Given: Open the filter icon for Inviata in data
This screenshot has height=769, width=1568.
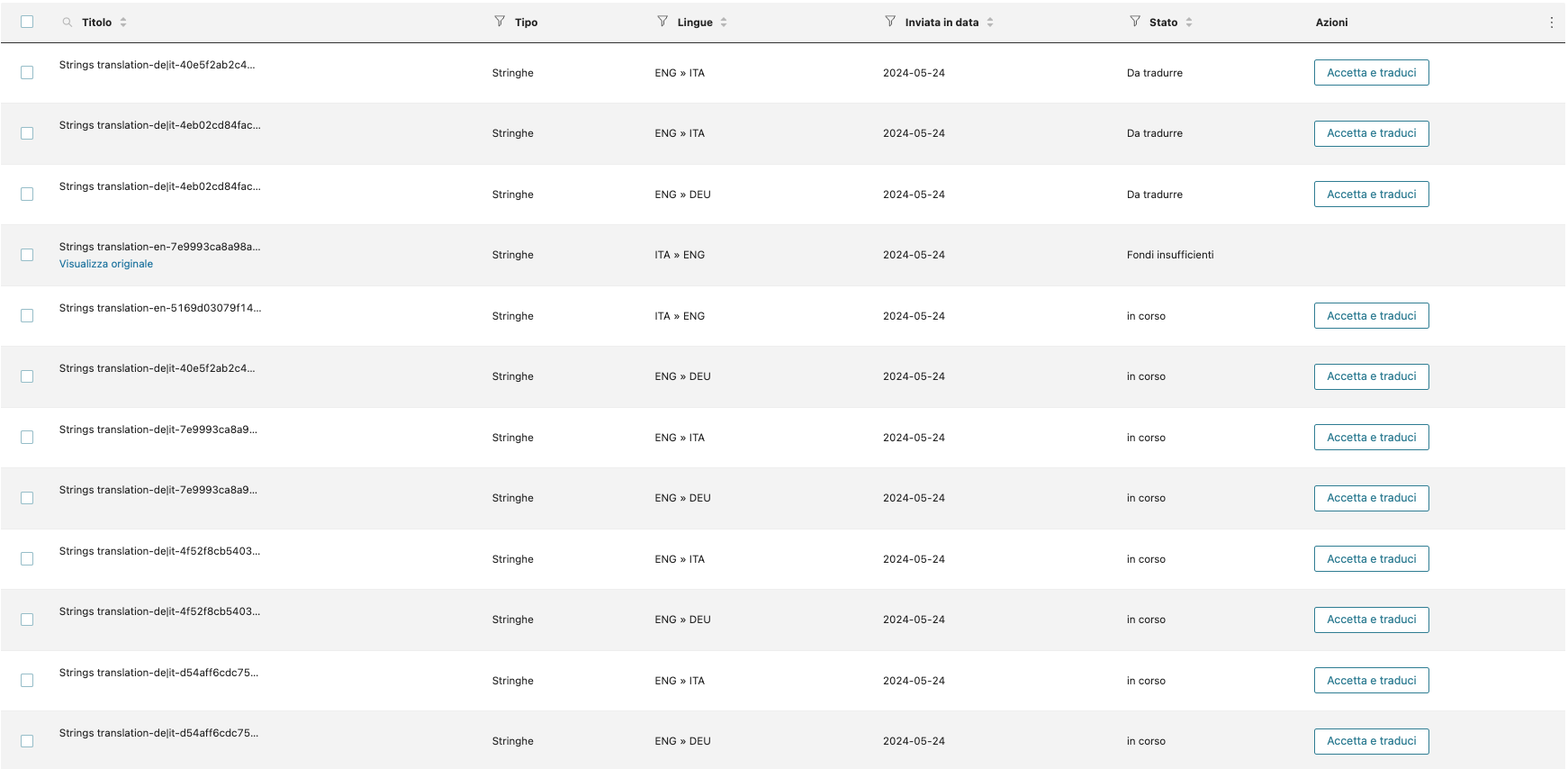Looking at the screenshot, I should point(890,22).
